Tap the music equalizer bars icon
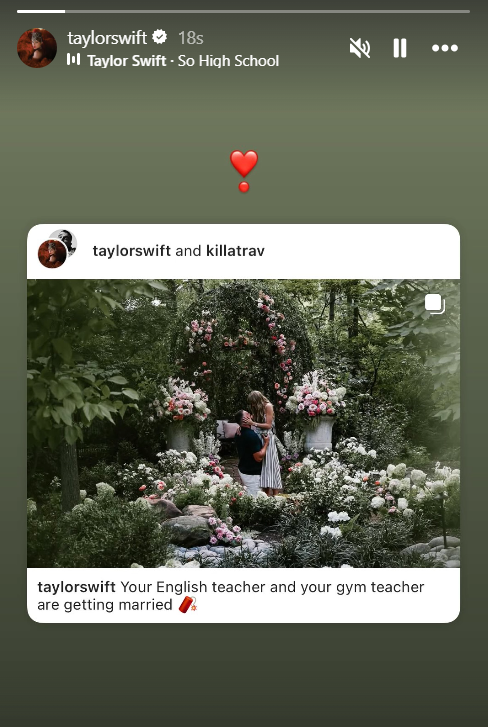The image size is (488, 727). (73, 59)
